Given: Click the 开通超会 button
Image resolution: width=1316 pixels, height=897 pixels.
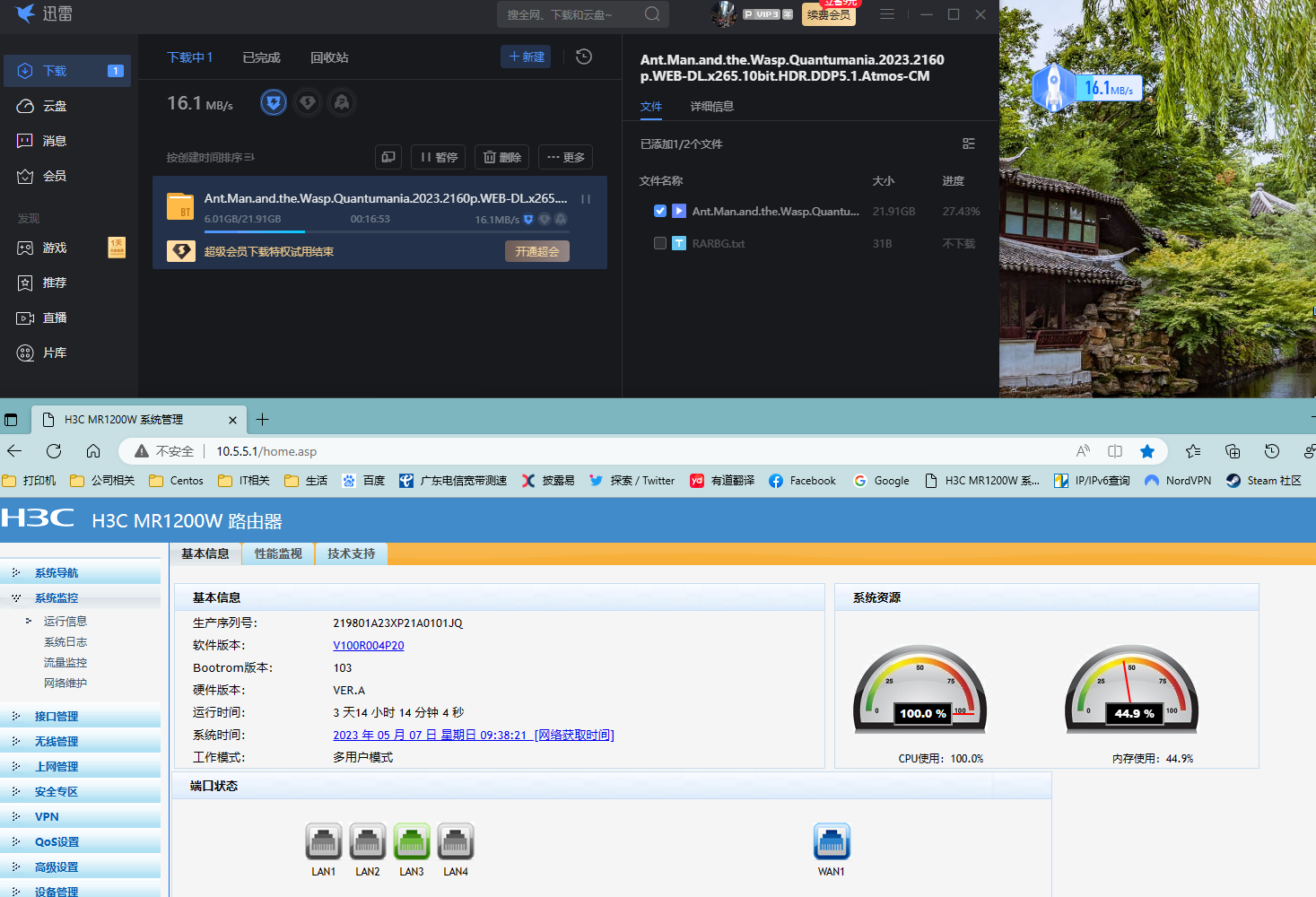Looking at the screenshot, I should (x=537, y=252).
